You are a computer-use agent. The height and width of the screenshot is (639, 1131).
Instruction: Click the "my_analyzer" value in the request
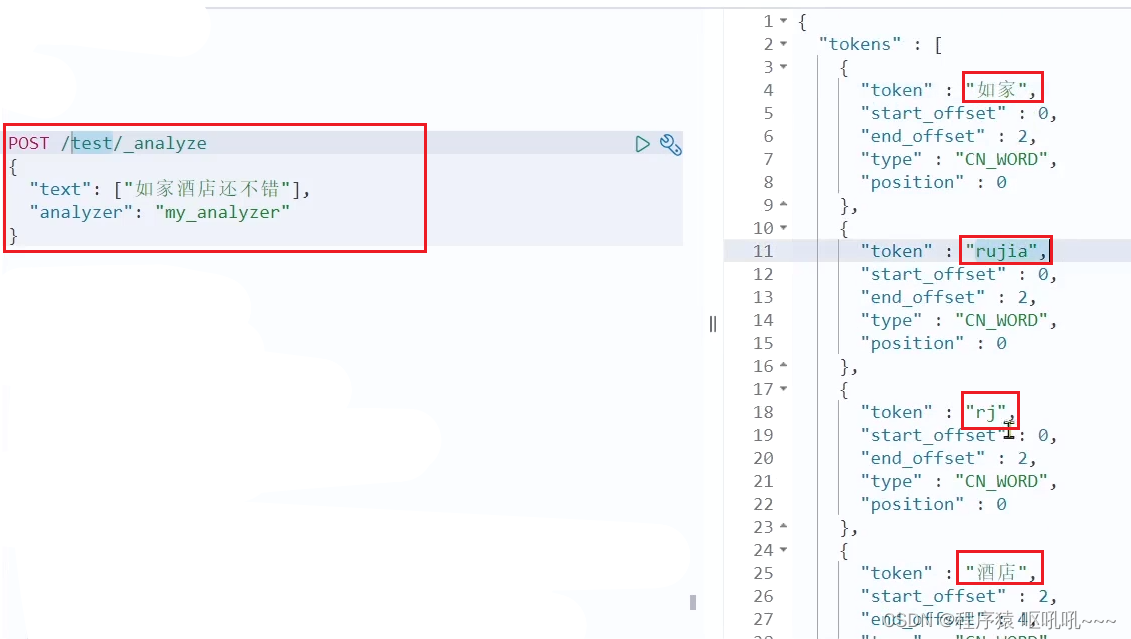(x=221, y=212)
